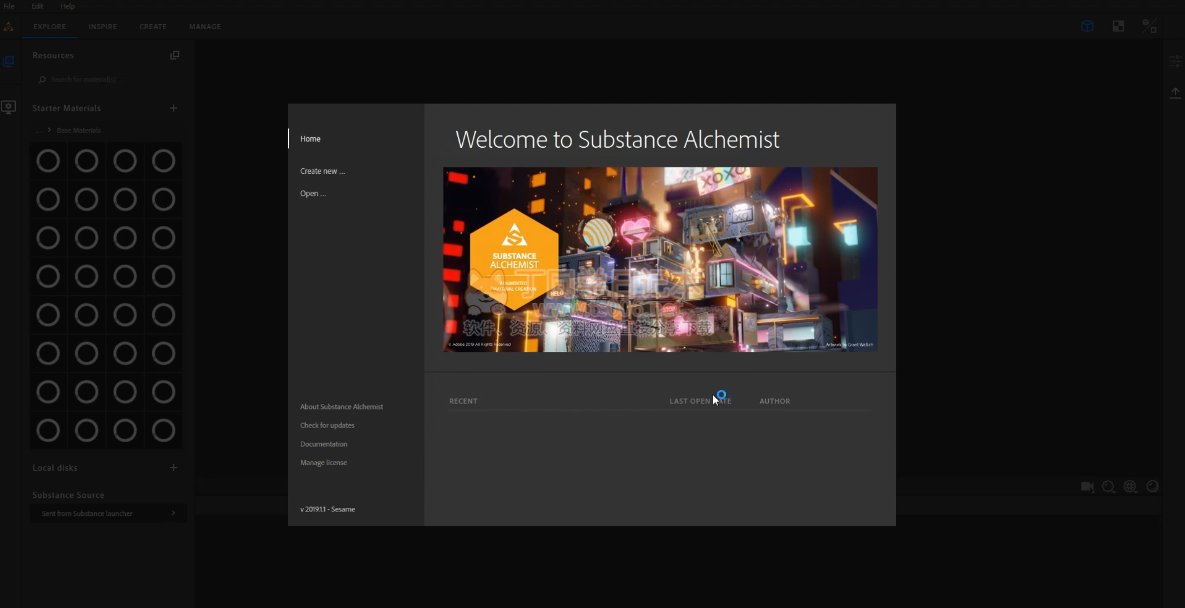The image size is (1185, 608).
Task: Open the export upload icon on right sidebar
Action: click(1175, 92)
